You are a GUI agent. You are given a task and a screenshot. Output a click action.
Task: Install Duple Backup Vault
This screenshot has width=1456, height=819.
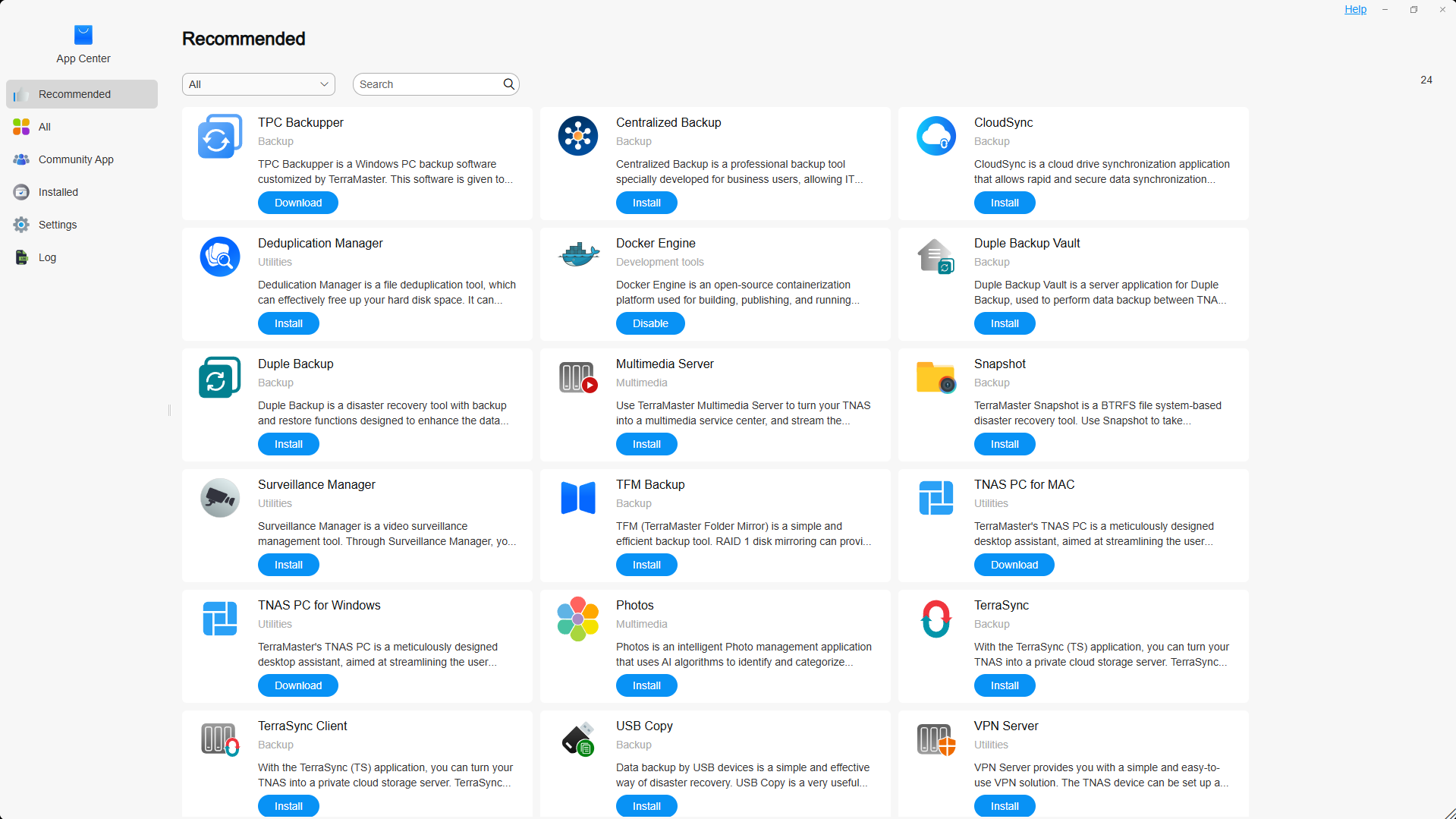[1005, 323]
